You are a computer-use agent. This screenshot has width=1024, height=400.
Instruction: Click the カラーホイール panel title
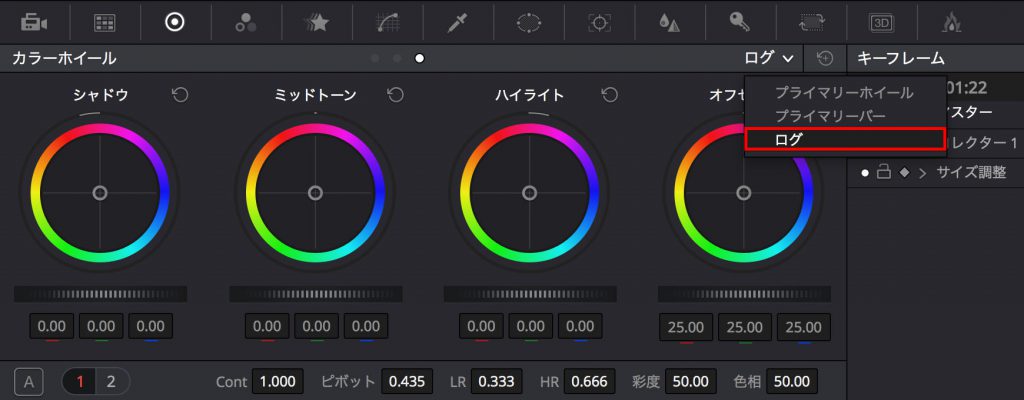pyautogui.click(x=64, y=58)
